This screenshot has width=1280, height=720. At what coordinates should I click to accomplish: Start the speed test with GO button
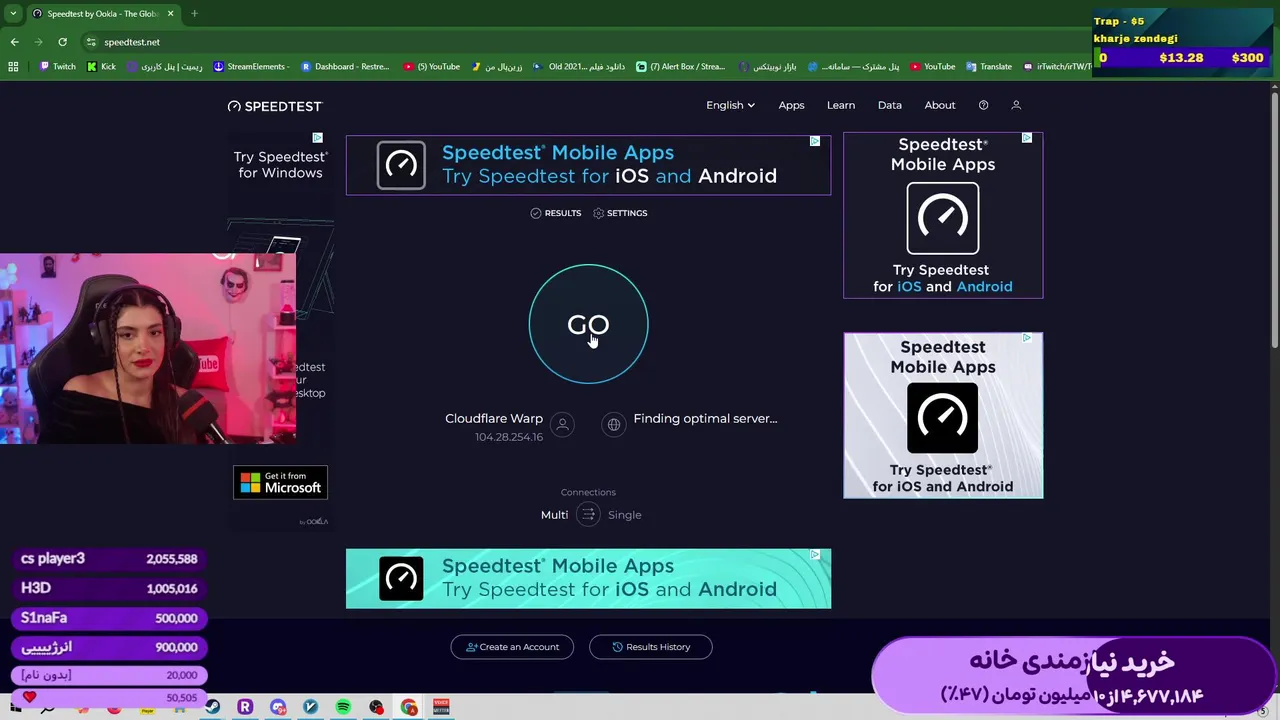[x=588, y=324]
